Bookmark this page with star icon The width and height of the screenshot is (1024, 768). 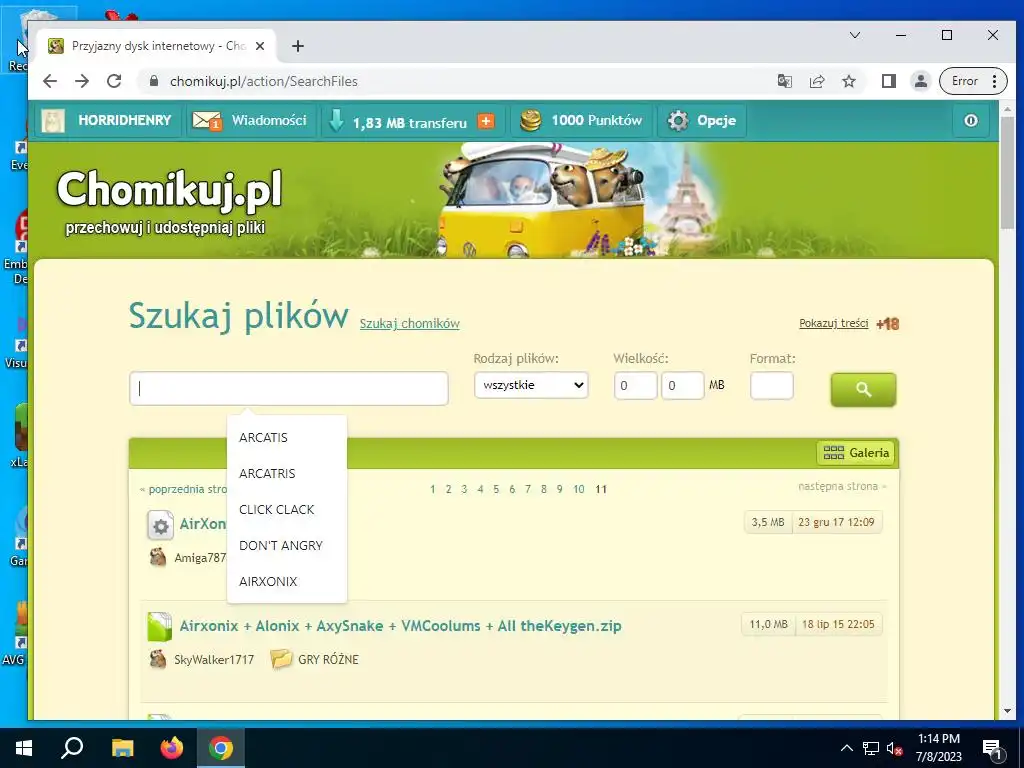click(849, 81)
